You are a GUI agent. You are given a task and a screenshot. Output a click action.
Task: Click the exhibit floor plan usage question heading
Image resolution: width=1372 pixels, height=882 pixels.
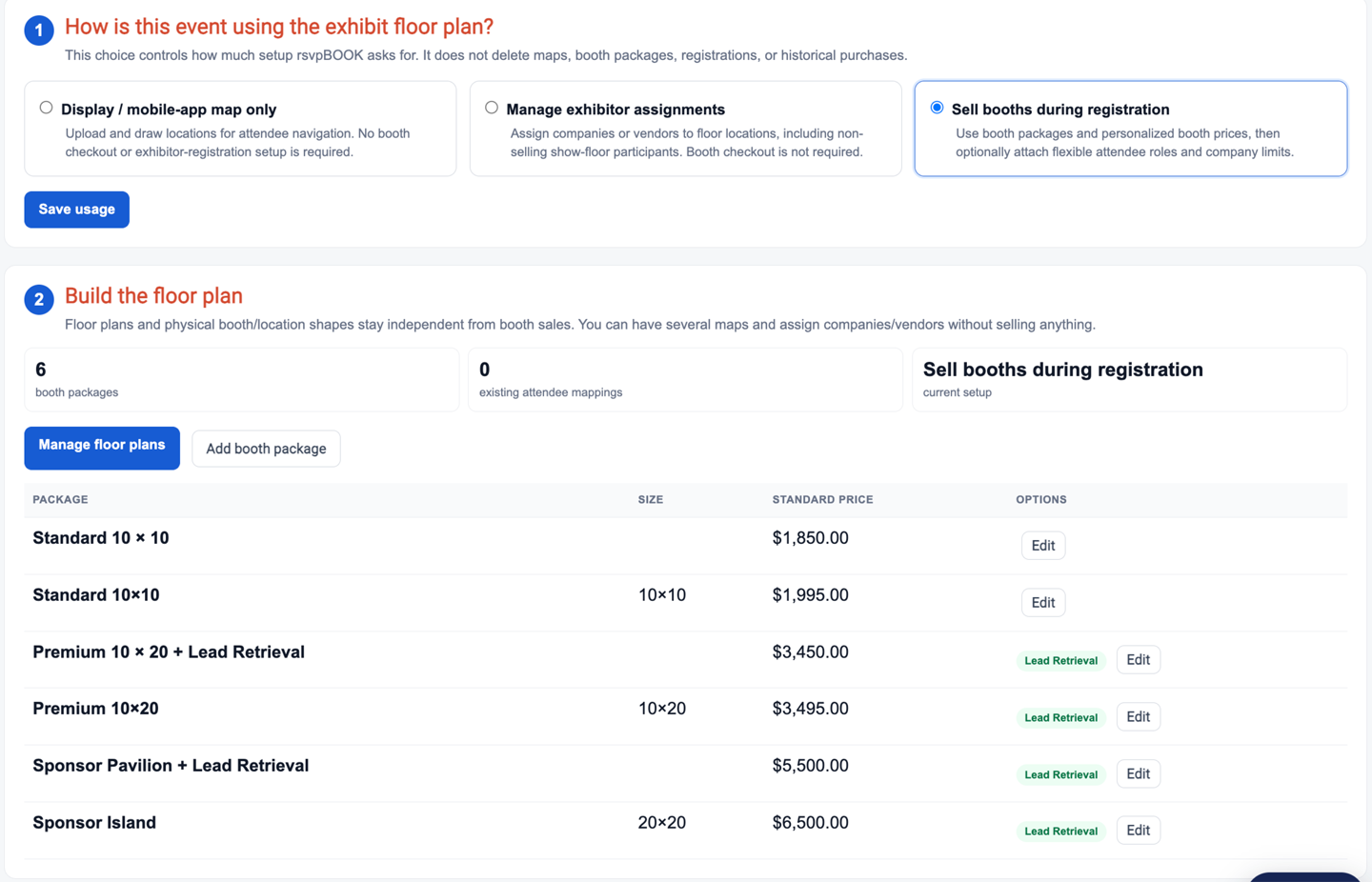(279, 27)
